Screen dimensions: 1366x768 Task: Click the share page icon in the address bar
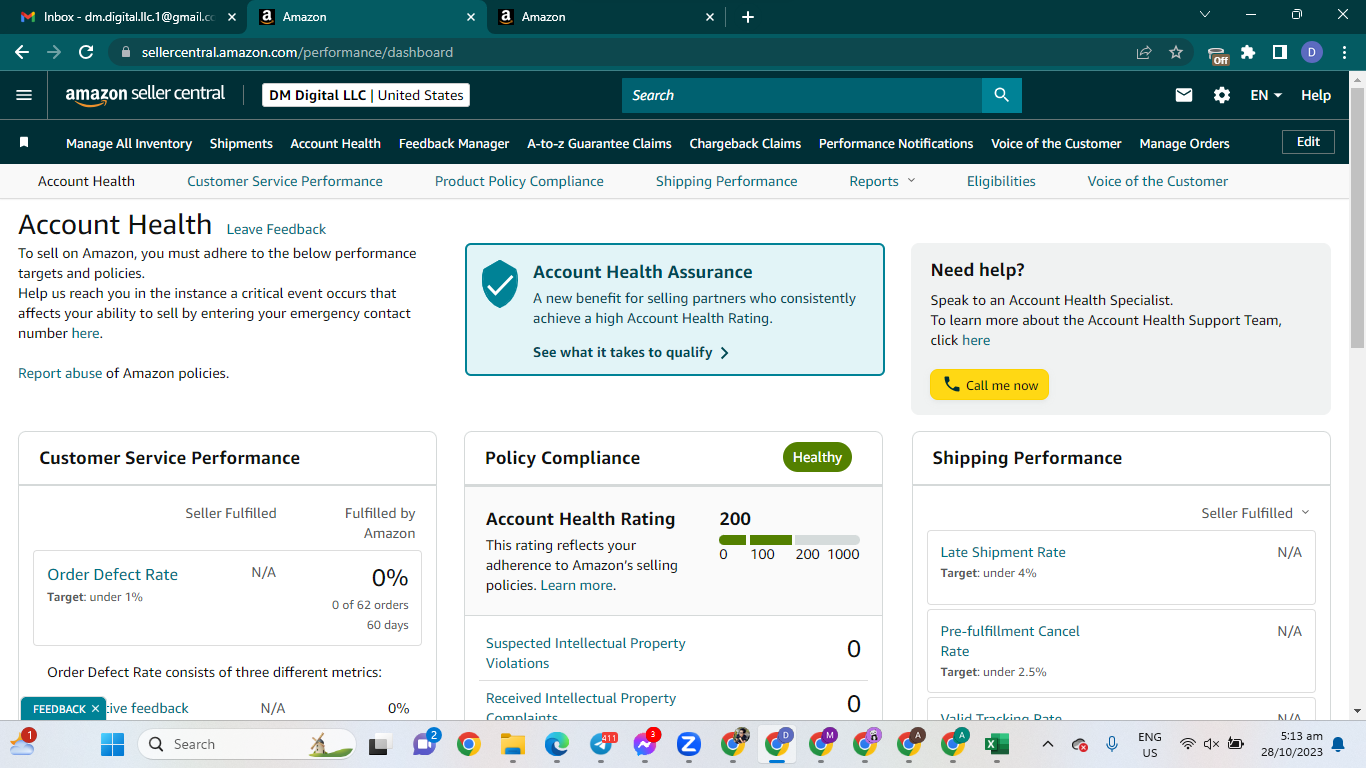(1144, 52)
